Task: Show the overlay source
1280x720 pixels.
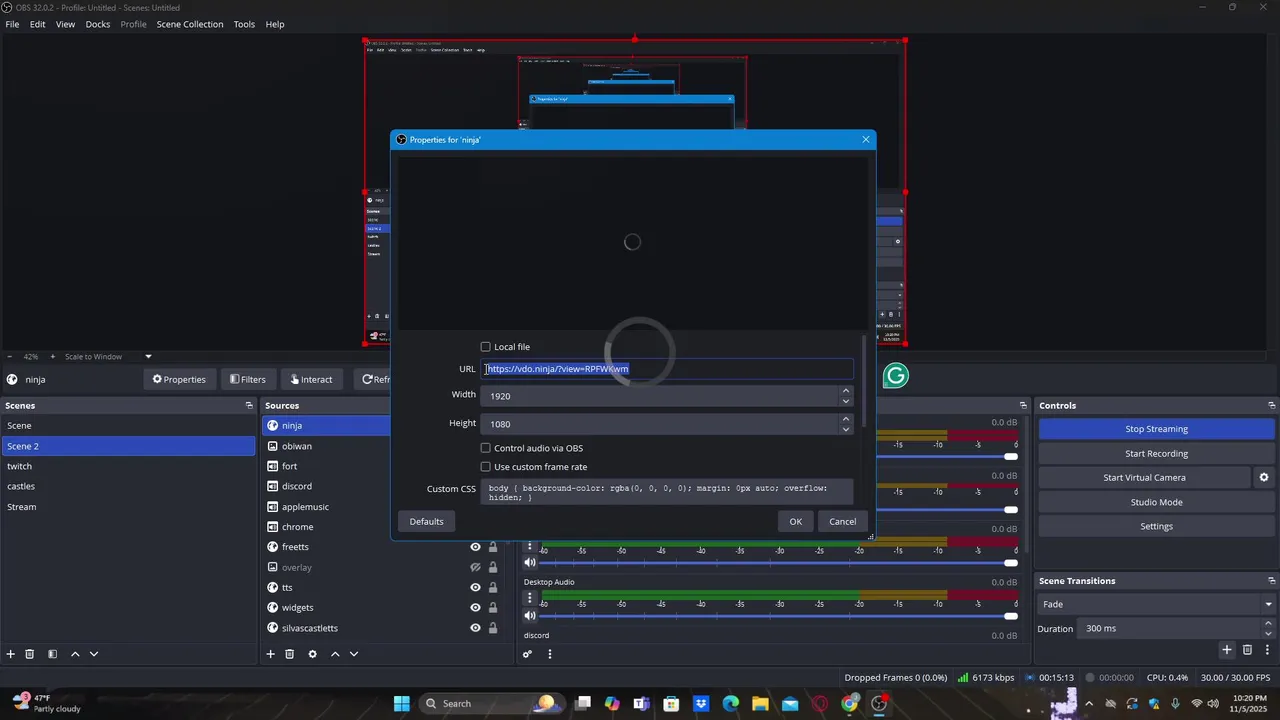Action: pos(476,567)
